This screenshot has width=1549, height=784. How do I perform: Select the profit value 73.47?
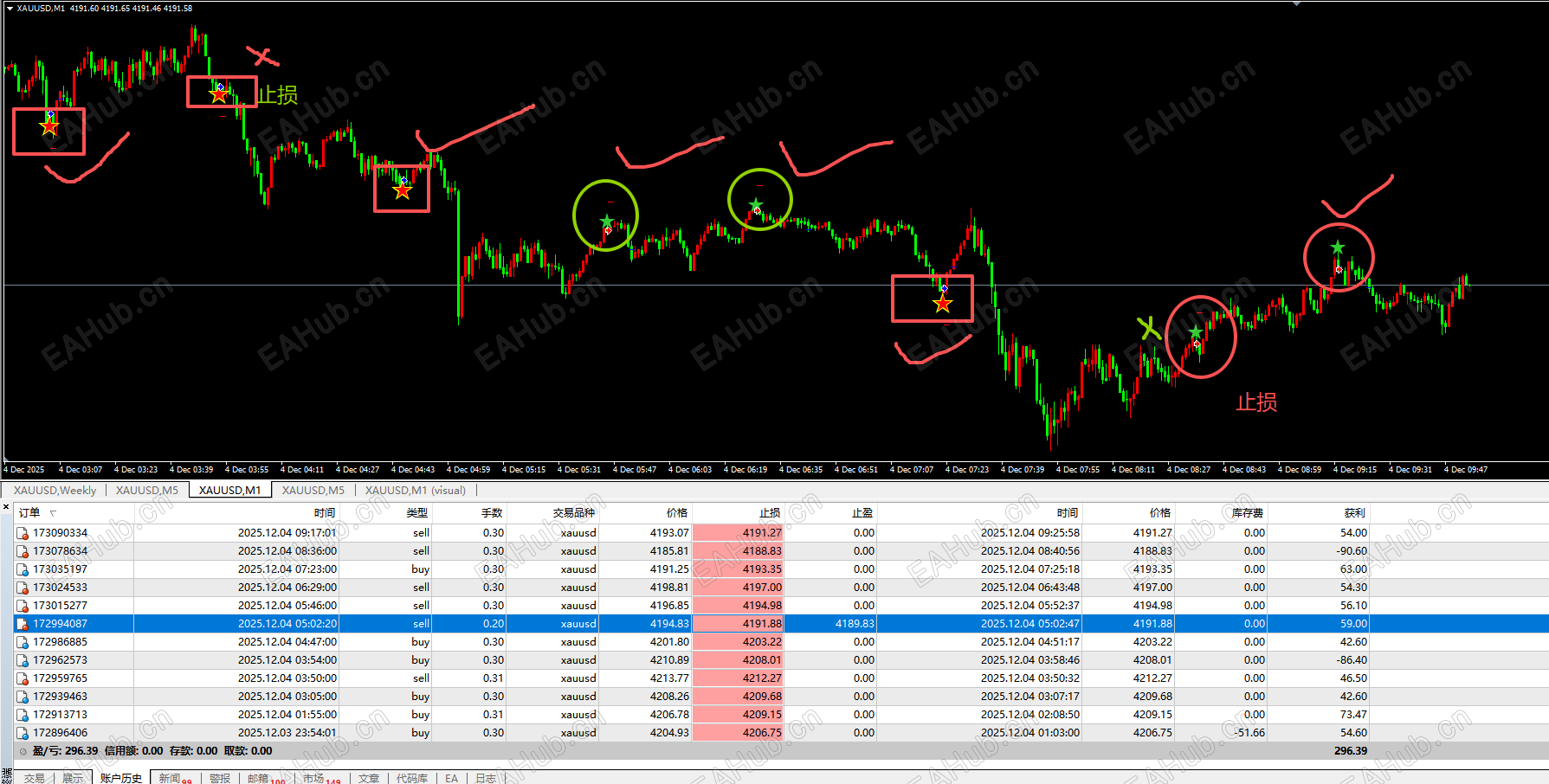point(1353,715)
